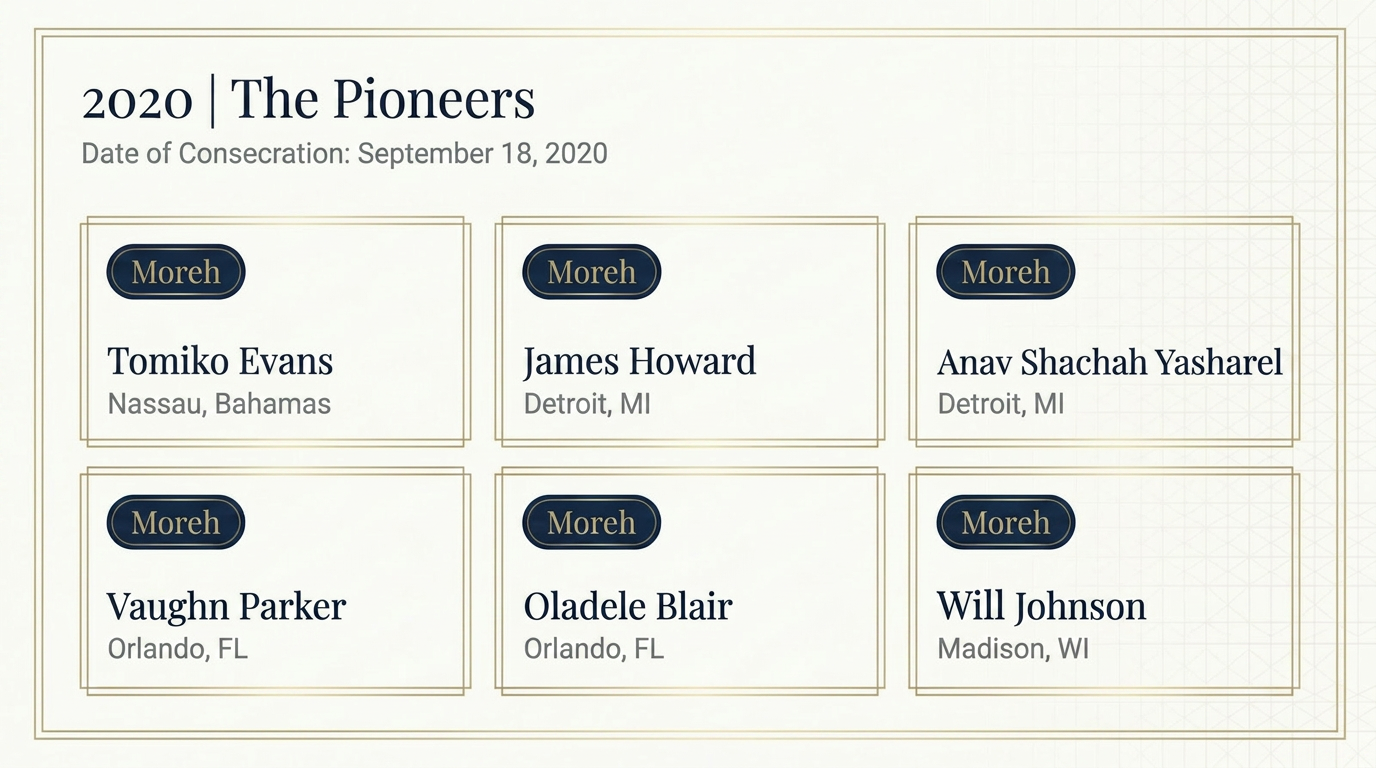Click Detroit, MI under Anav Shachah Yasharel

pos(1001,404)
